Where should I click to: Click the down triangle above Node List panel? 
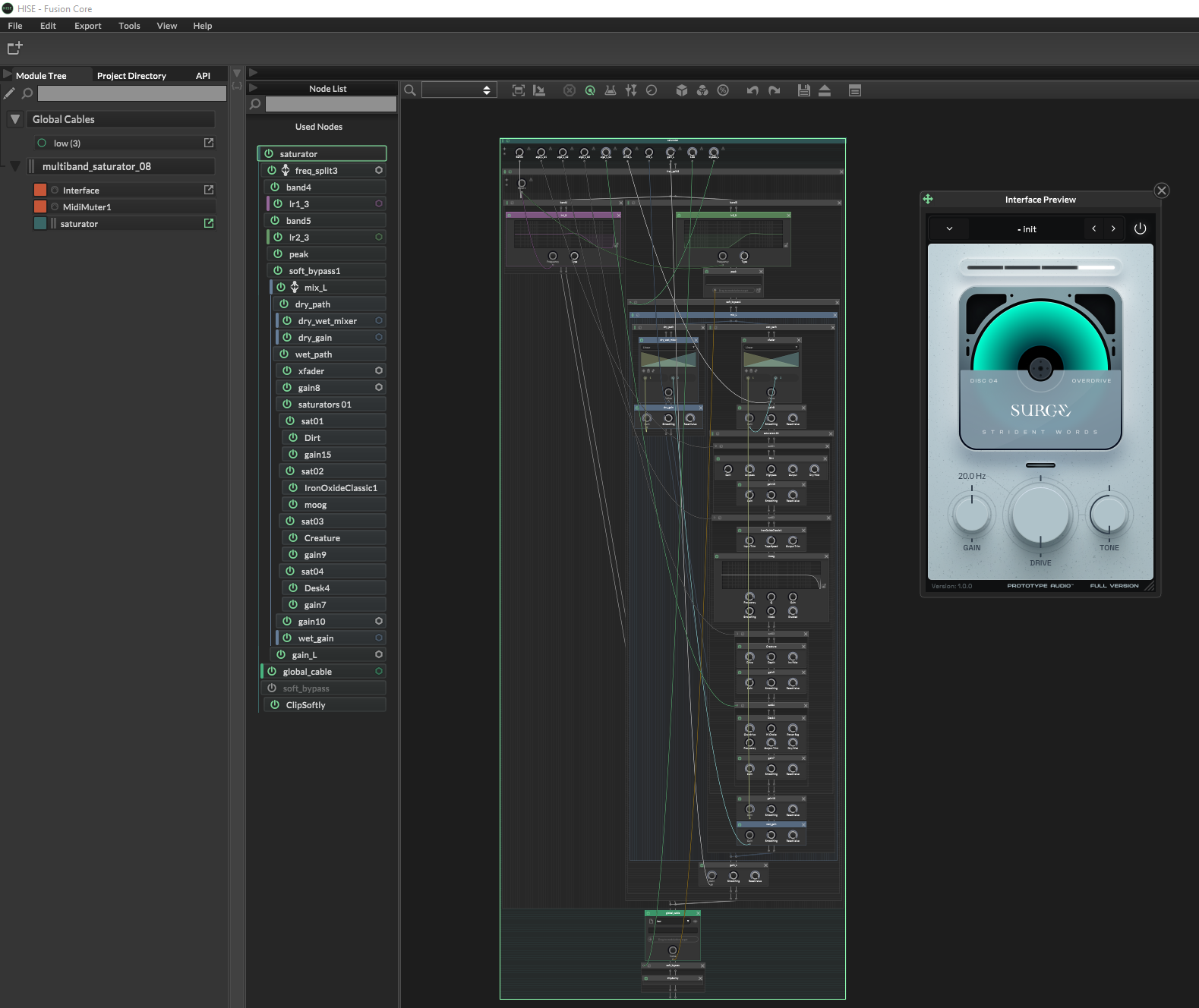pyautogui.click(x=237, y=74)
